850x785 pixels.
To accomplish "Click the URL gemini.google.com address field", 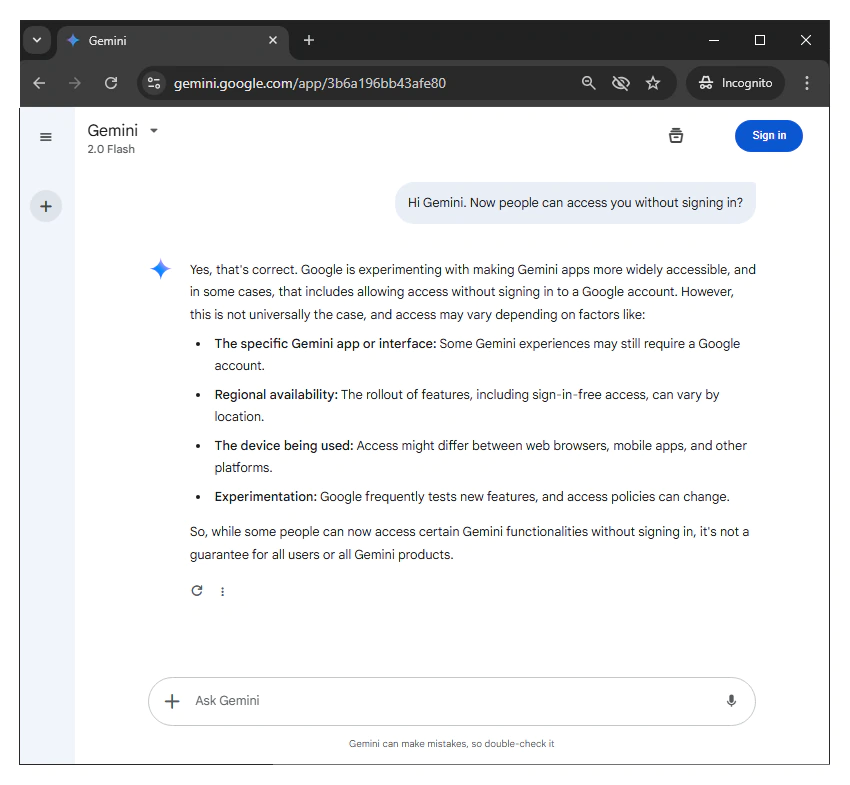I will coord(310,83).
